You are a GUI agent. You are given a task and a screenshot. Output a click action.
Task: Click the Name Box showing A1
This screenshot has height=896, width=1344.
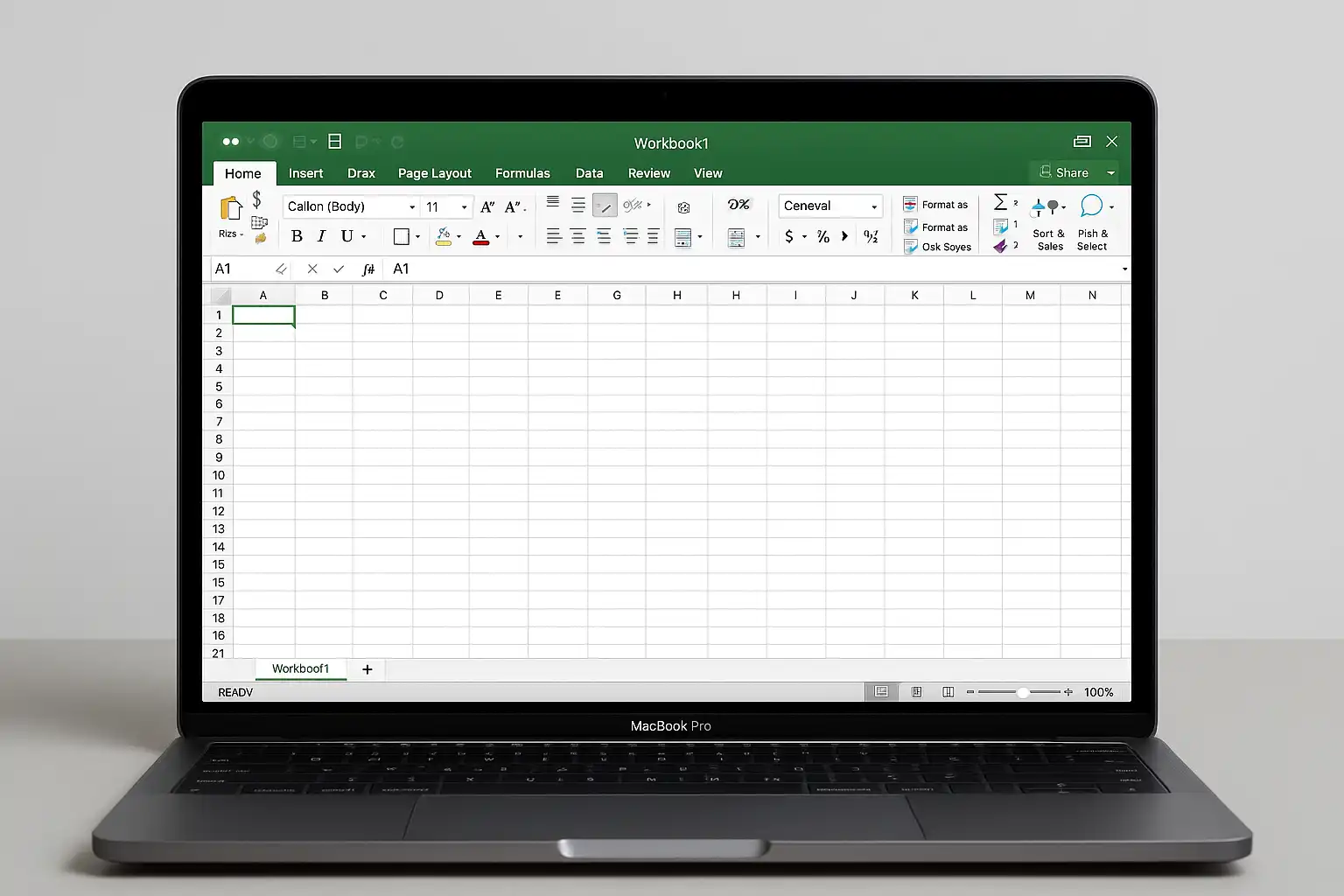(x=250, y=269)
